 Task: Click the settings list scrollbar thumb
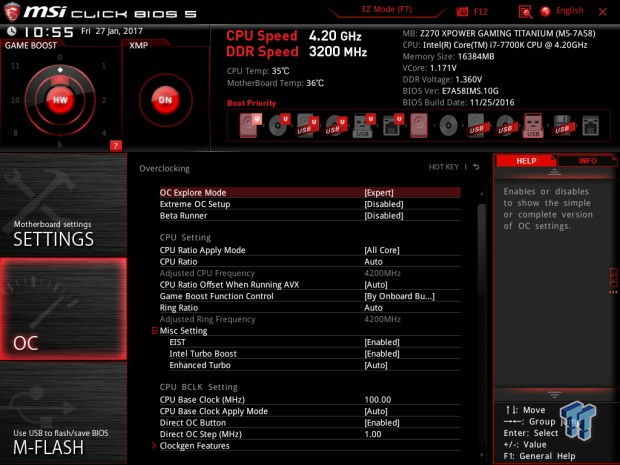coord(482,249)
